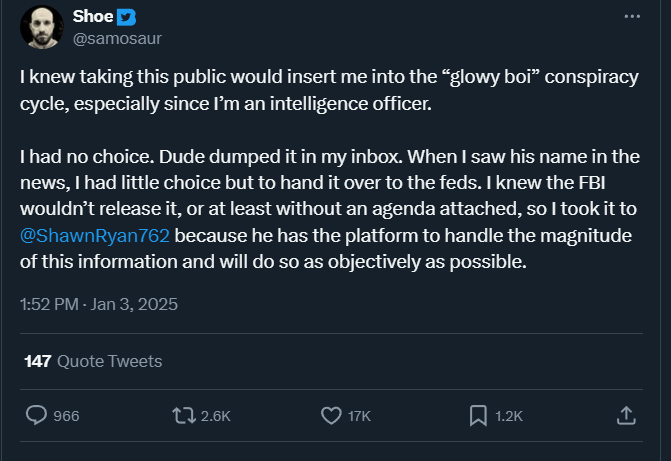This screenshot has height=461, width=671.
Task: Click the 17K likes count
Action: point(359,417)
